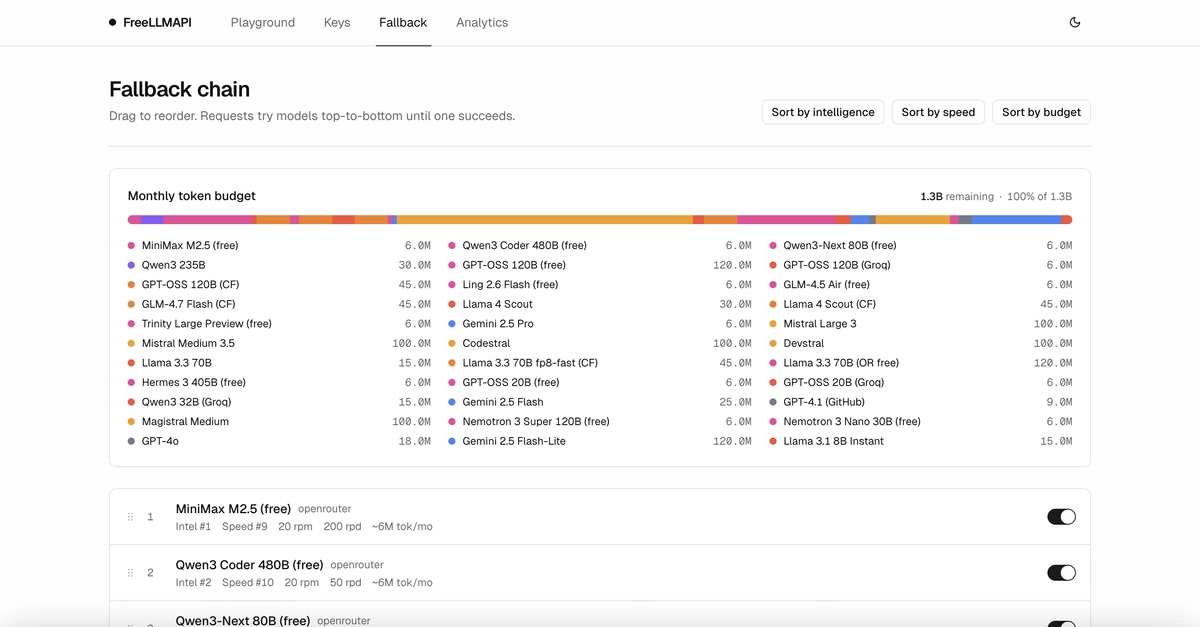
Task: Switch to the Keys tab
Action: 337,22
